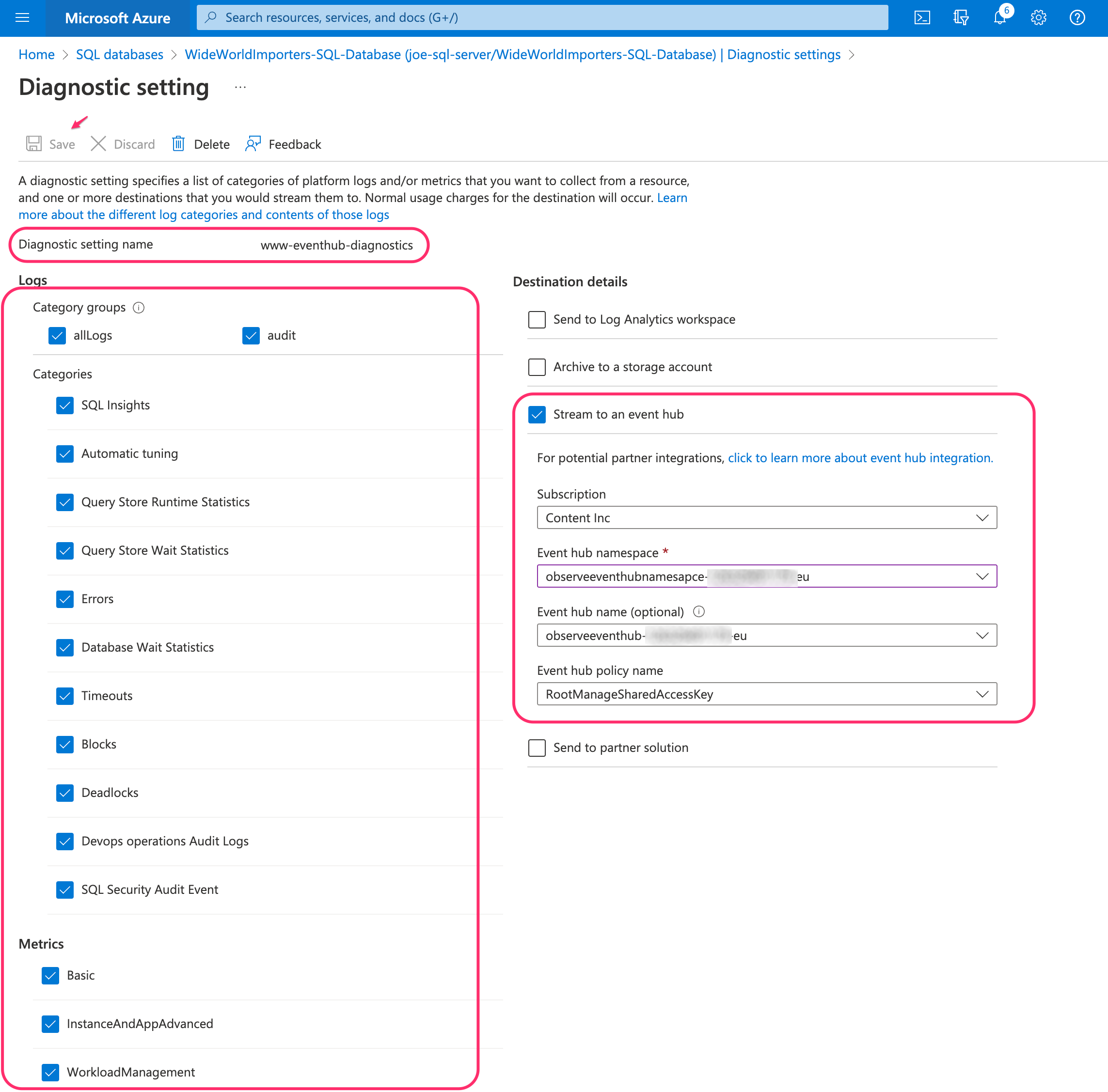Open the hamburger portal menu
Screen dimensions: 1108x1092
(22, 18)
